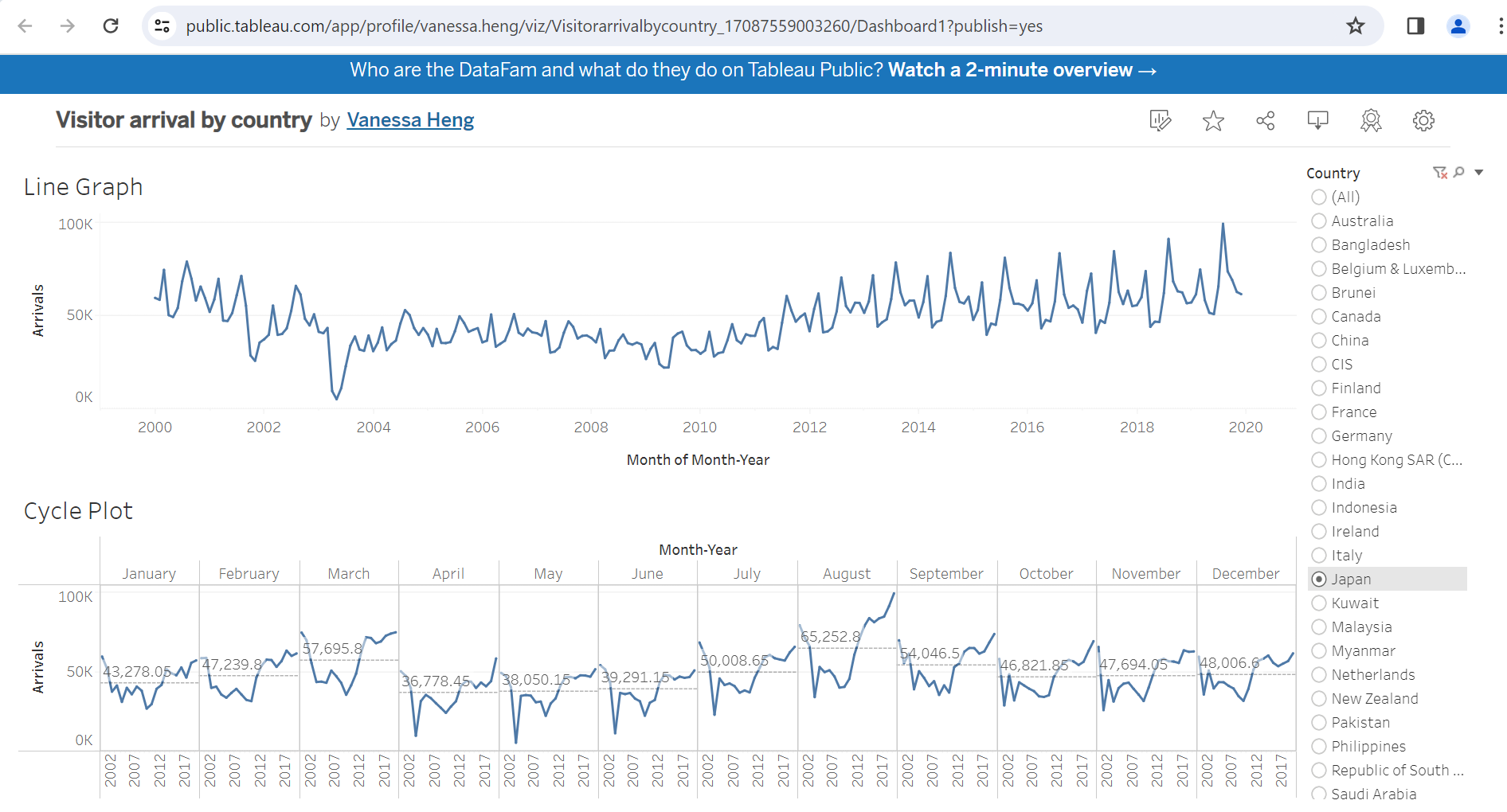Expand the Country filter dropdown arrow

(1478, 173)
